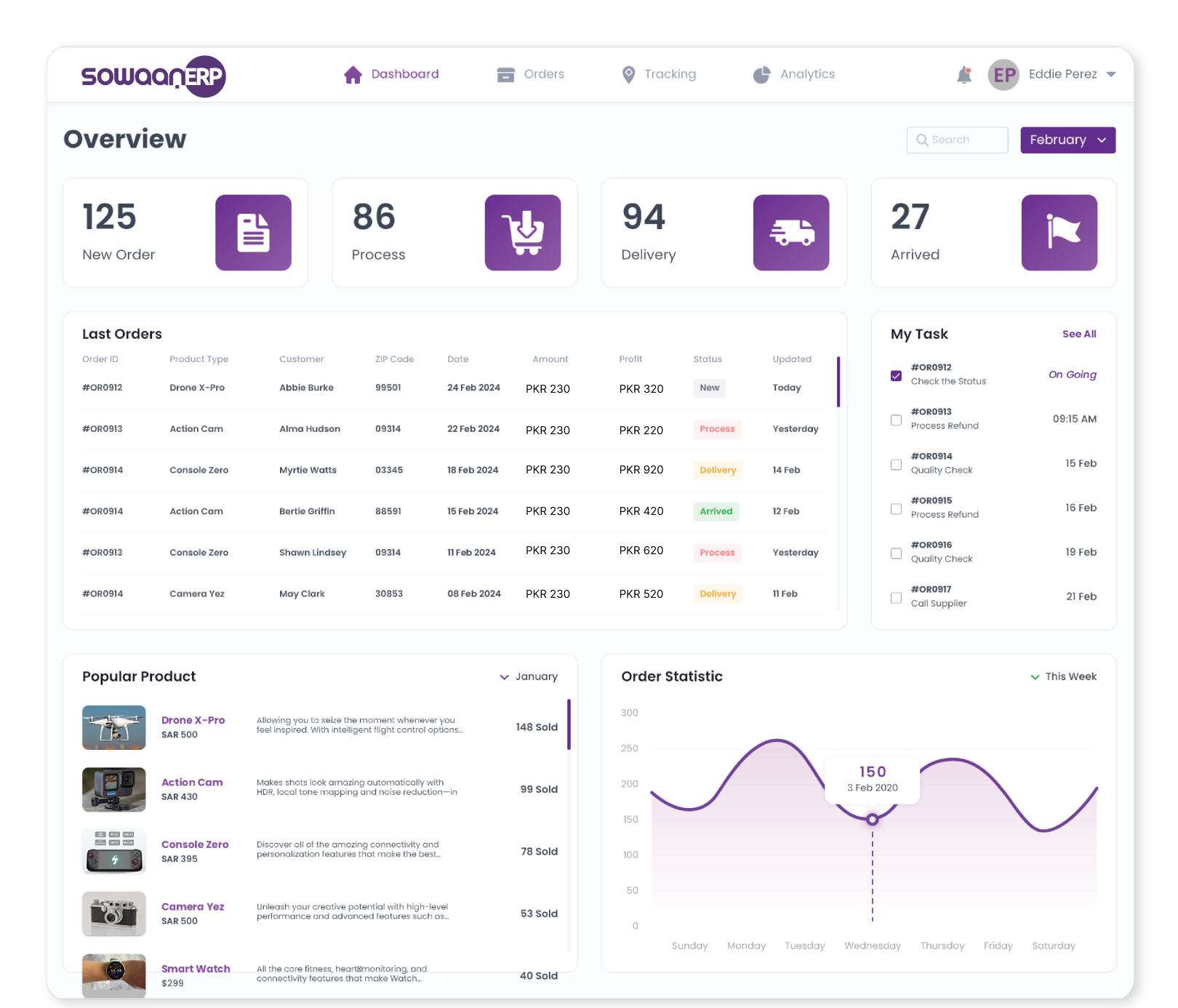Uncheck task #OR0912 Check the Status
This screenshot has width=1178, height=1008.
pyautogui.click(x=896, y=375)
